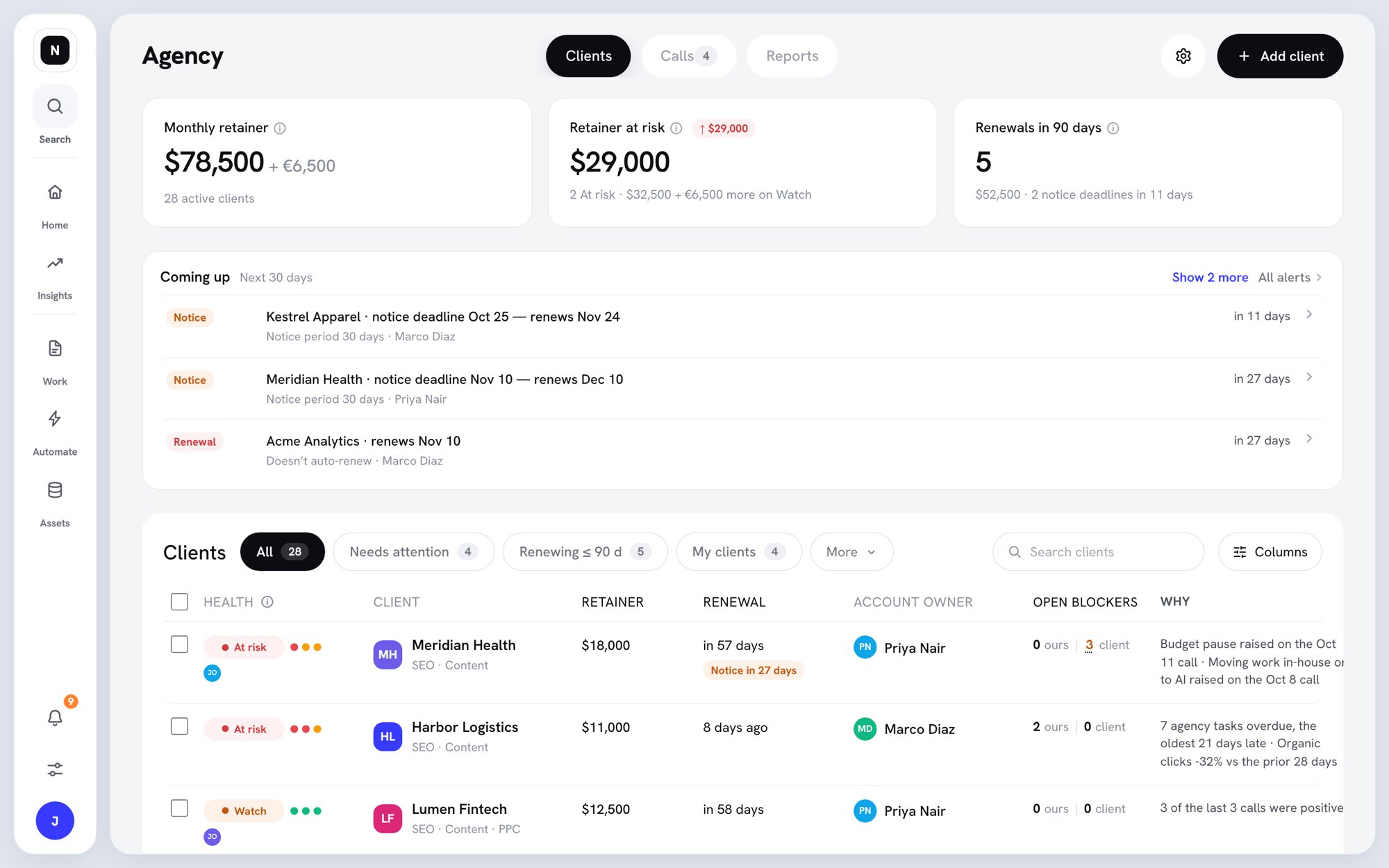Click the N workspace logo
The height and width of the screenshot is (868, 1389).
(x=55, y=50)
